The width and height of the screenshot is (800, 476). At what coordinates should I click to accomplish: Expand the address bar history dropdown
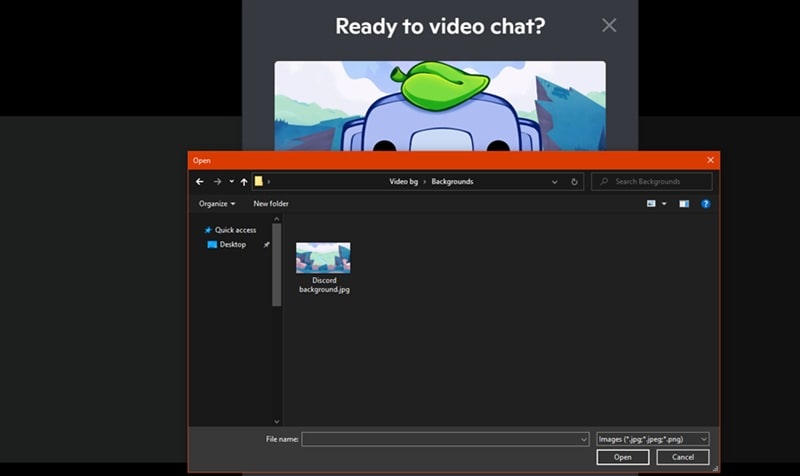[555, 182]
